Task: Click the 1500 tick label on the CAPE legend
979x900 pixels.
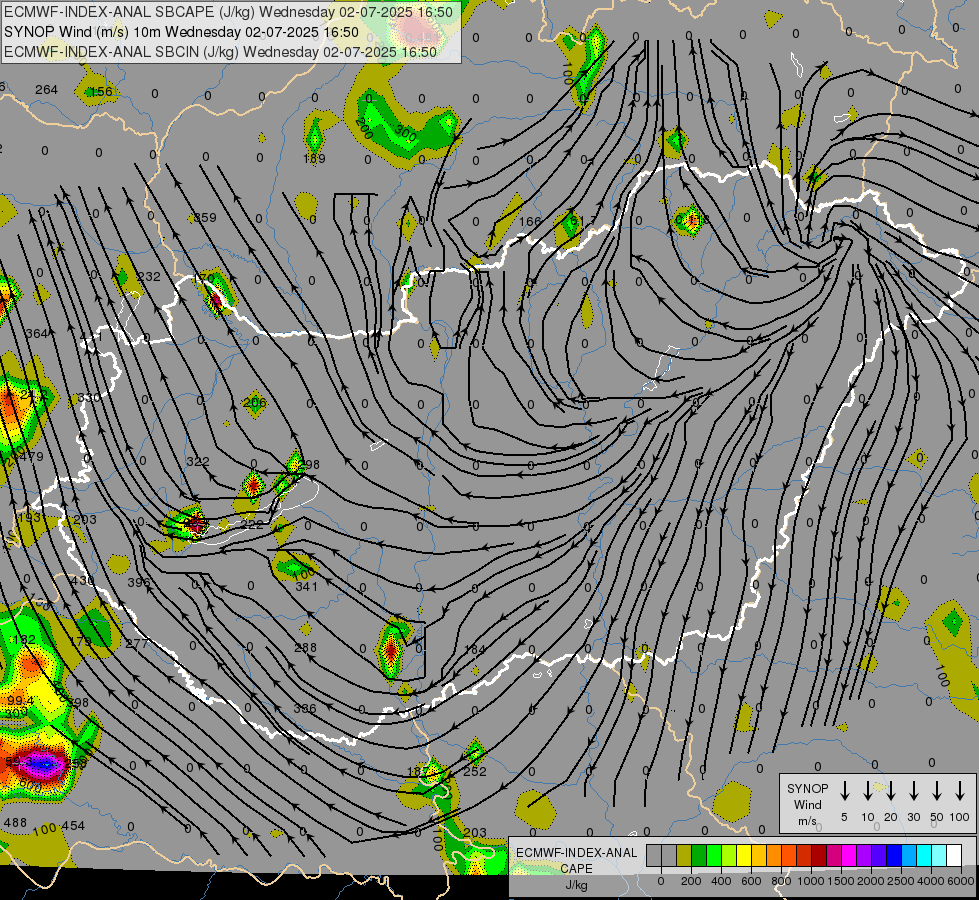Action: click(840, 881)
